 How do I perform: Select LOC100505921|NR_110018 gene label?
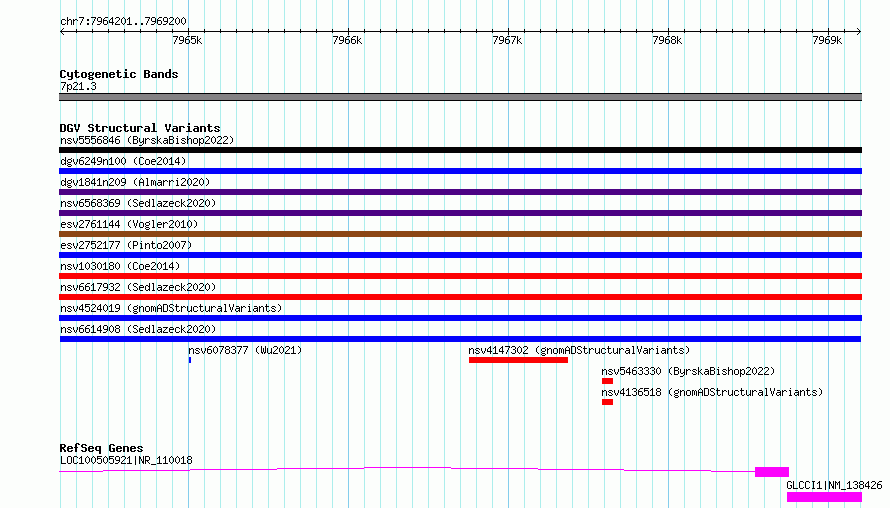(126, 460)
